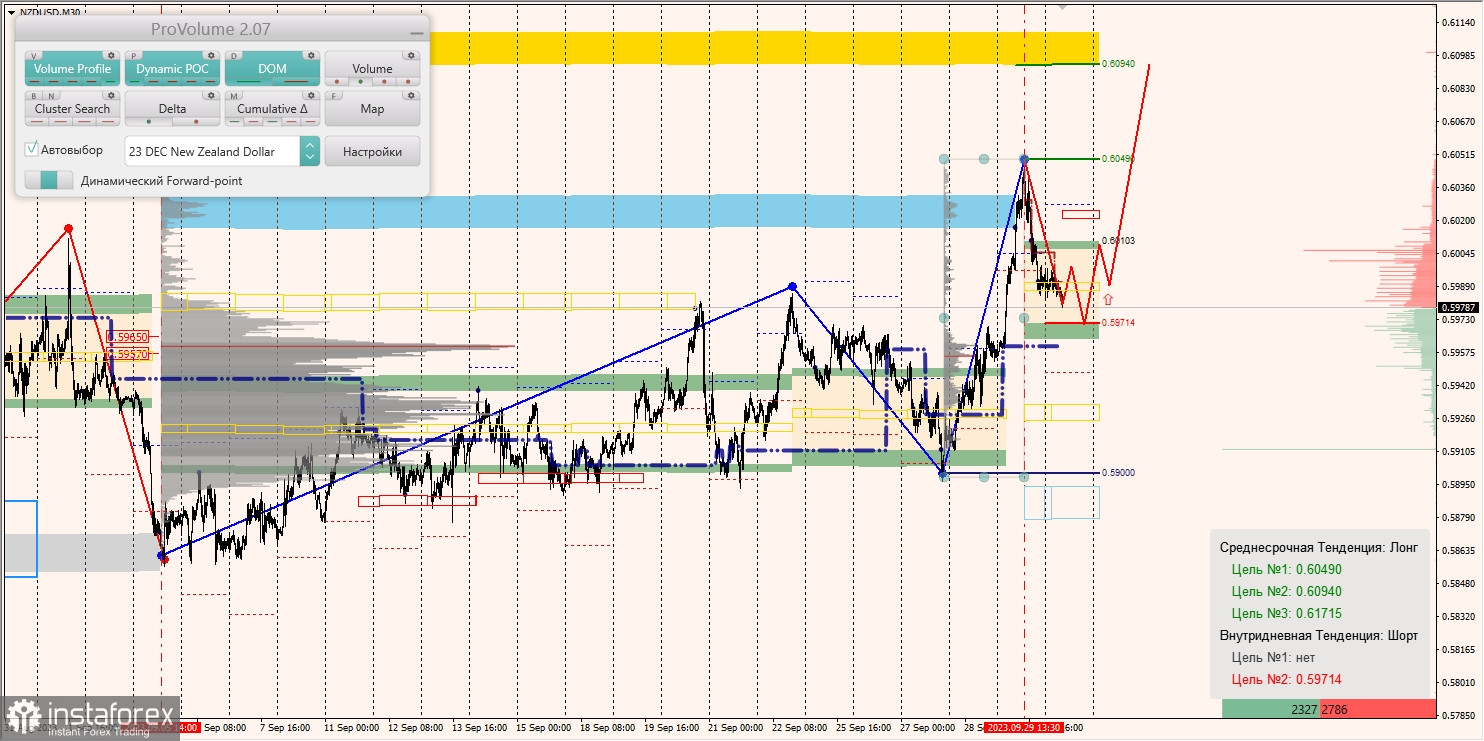1484x741 pixels.
Task: Open Volume Profile gear settings
Action: (111, 55)
